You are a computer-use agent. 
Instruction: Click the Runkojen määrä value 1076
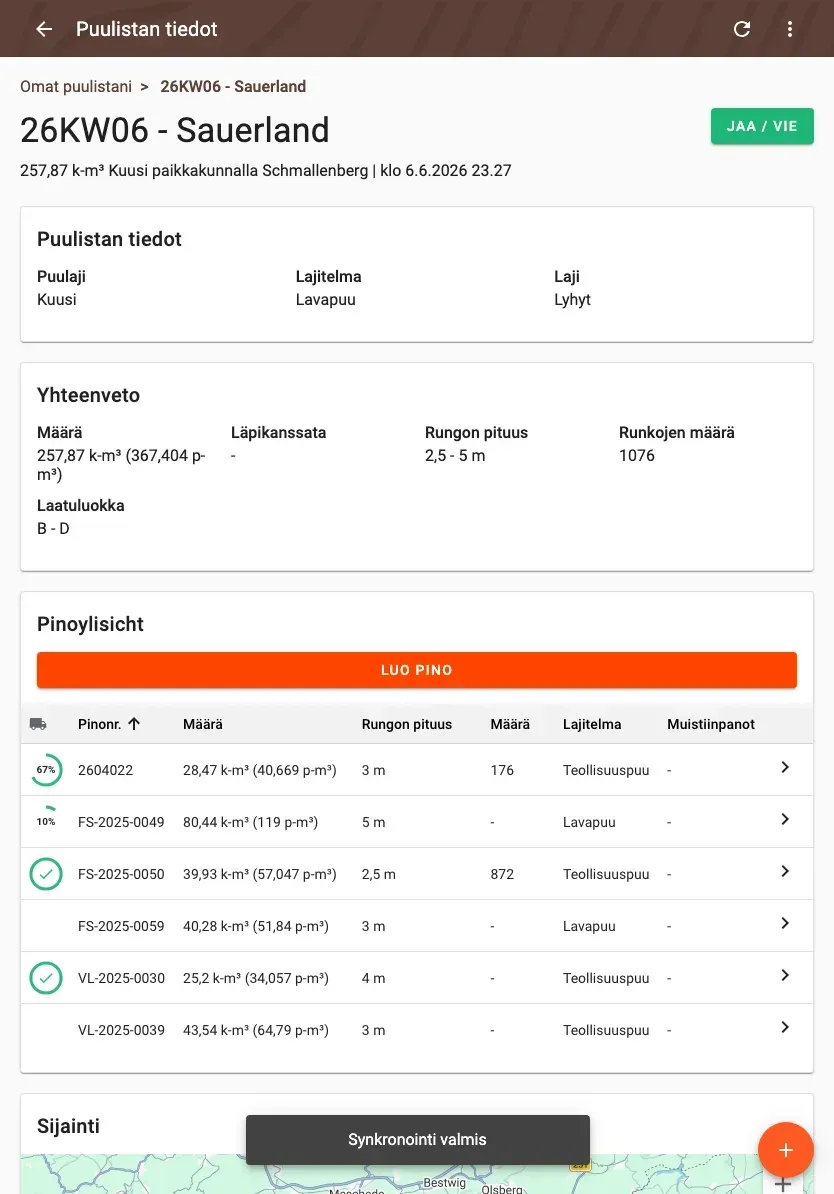click(x=637, y=455)
